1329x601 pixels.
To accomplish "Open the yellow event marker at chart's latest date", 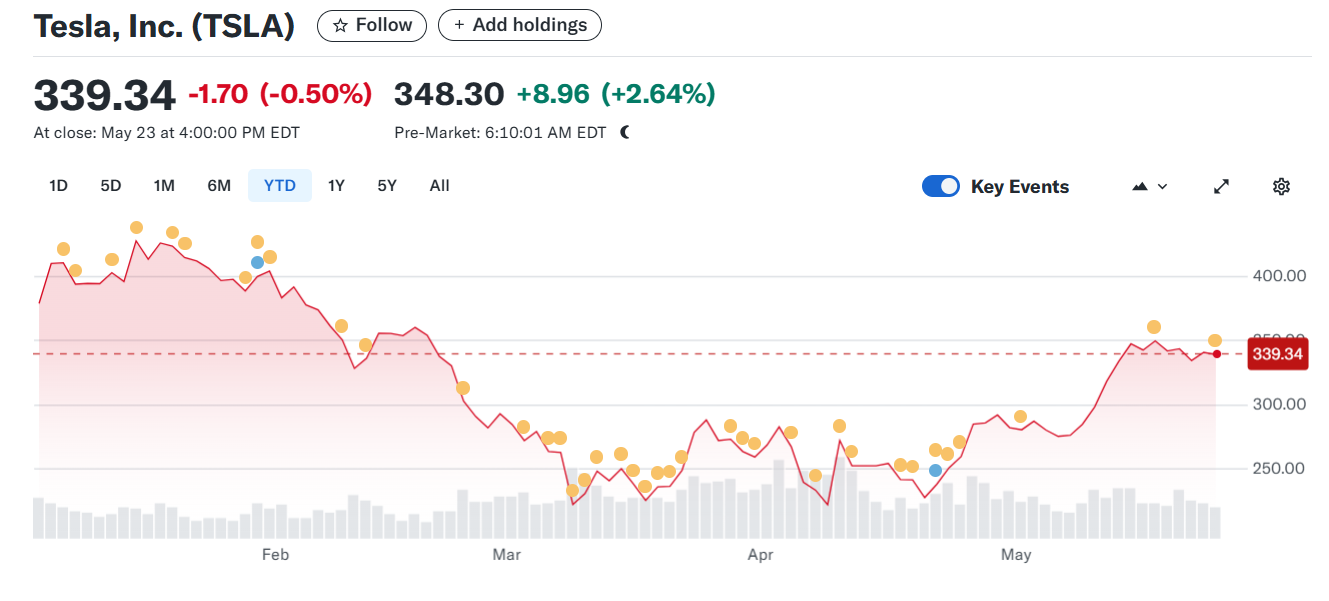I will click(x=1215, y=341).
